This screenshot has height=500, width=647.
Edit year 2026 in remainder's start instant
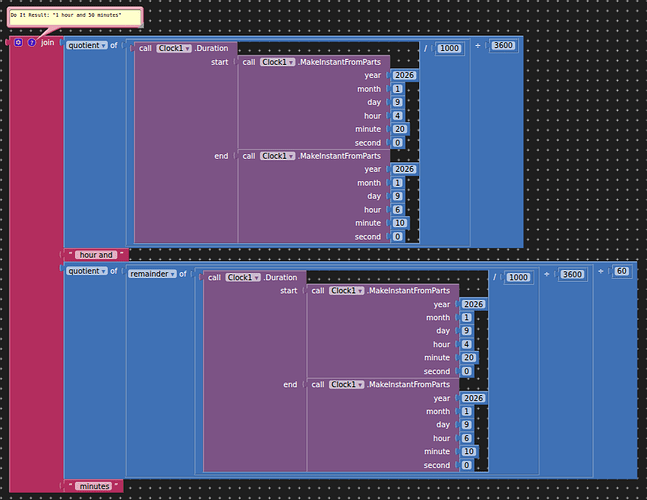tap(473, 304)
